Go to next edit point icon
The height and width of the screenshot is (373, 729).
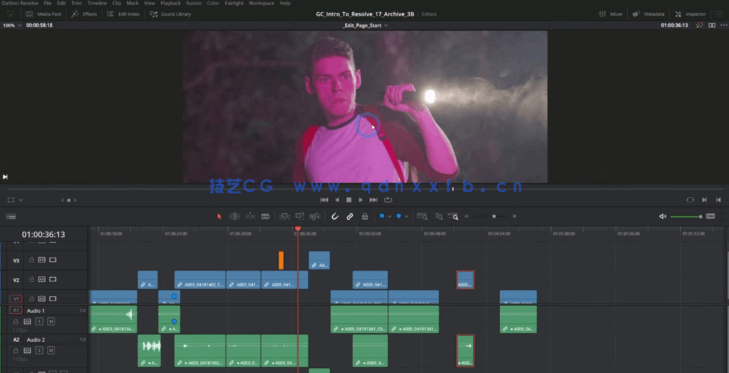(x=704, y=200)
